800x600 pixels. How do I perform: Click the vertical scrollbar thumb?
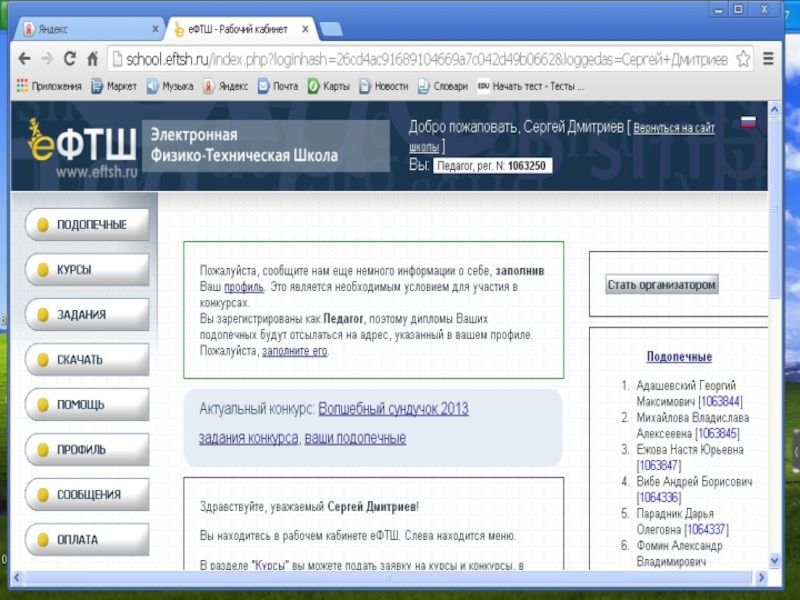[x=774, y=208]
